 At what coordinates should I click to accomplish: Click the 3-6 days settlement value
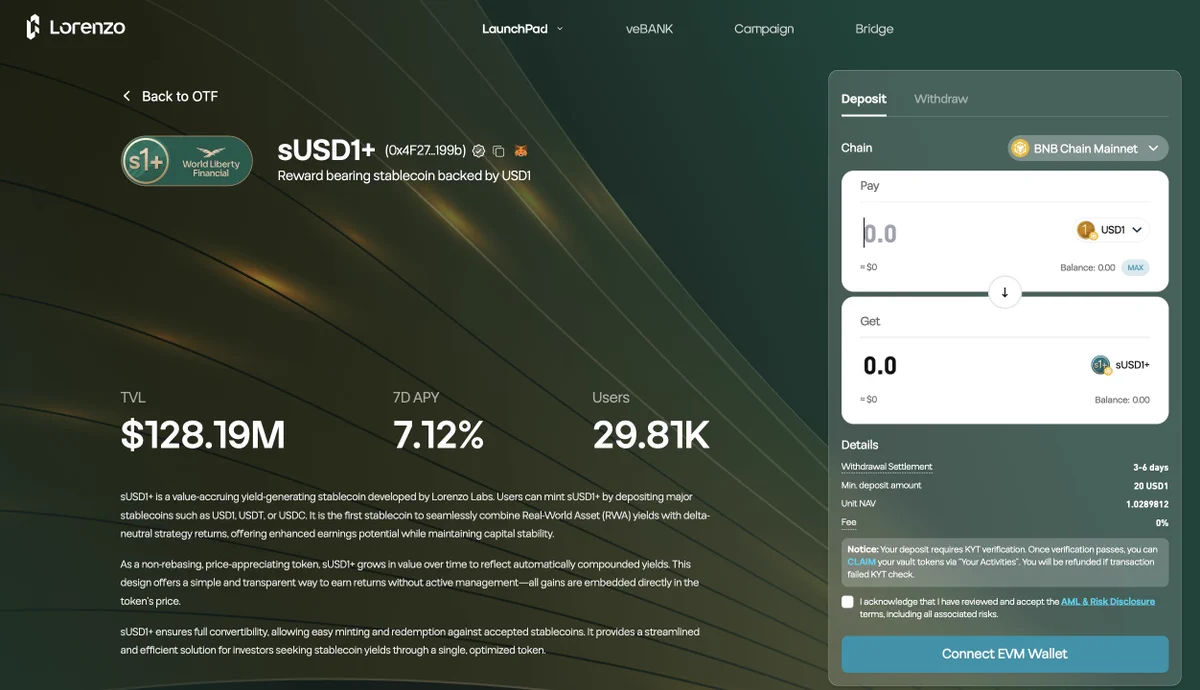click(1150, 467)
